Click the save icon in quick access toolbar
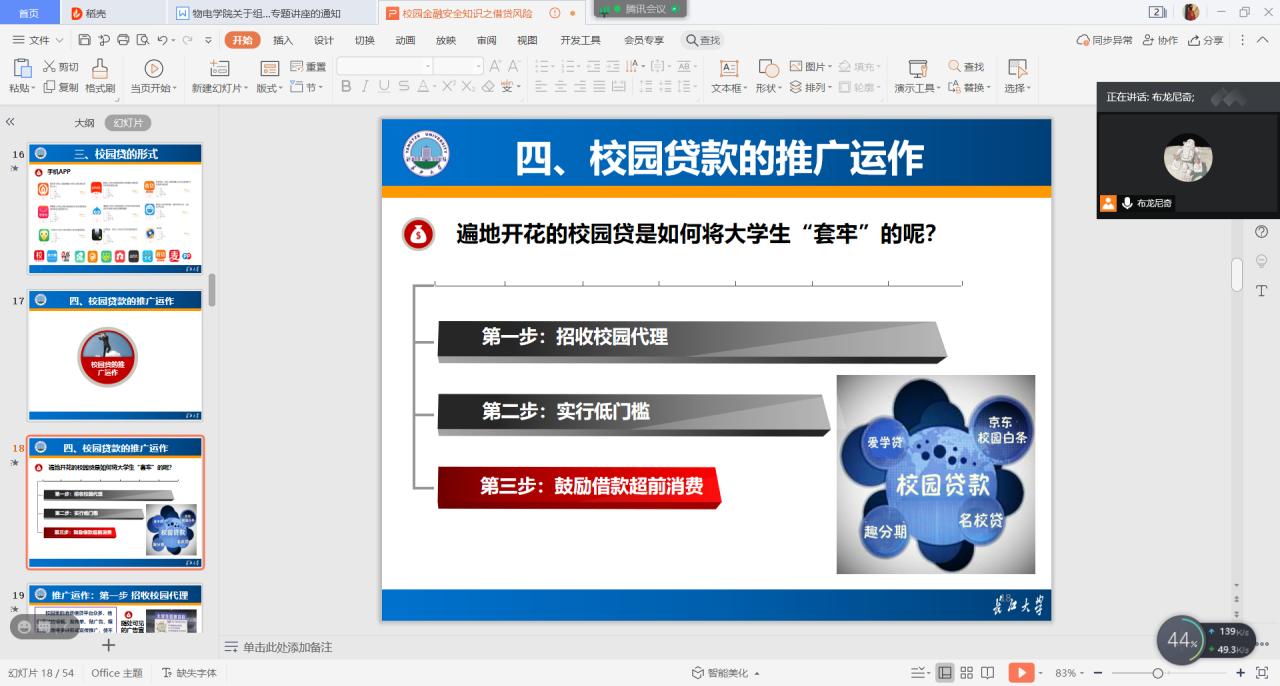Image resolution: width=1280 pixels, height=686 pixels. click(85, 40)
